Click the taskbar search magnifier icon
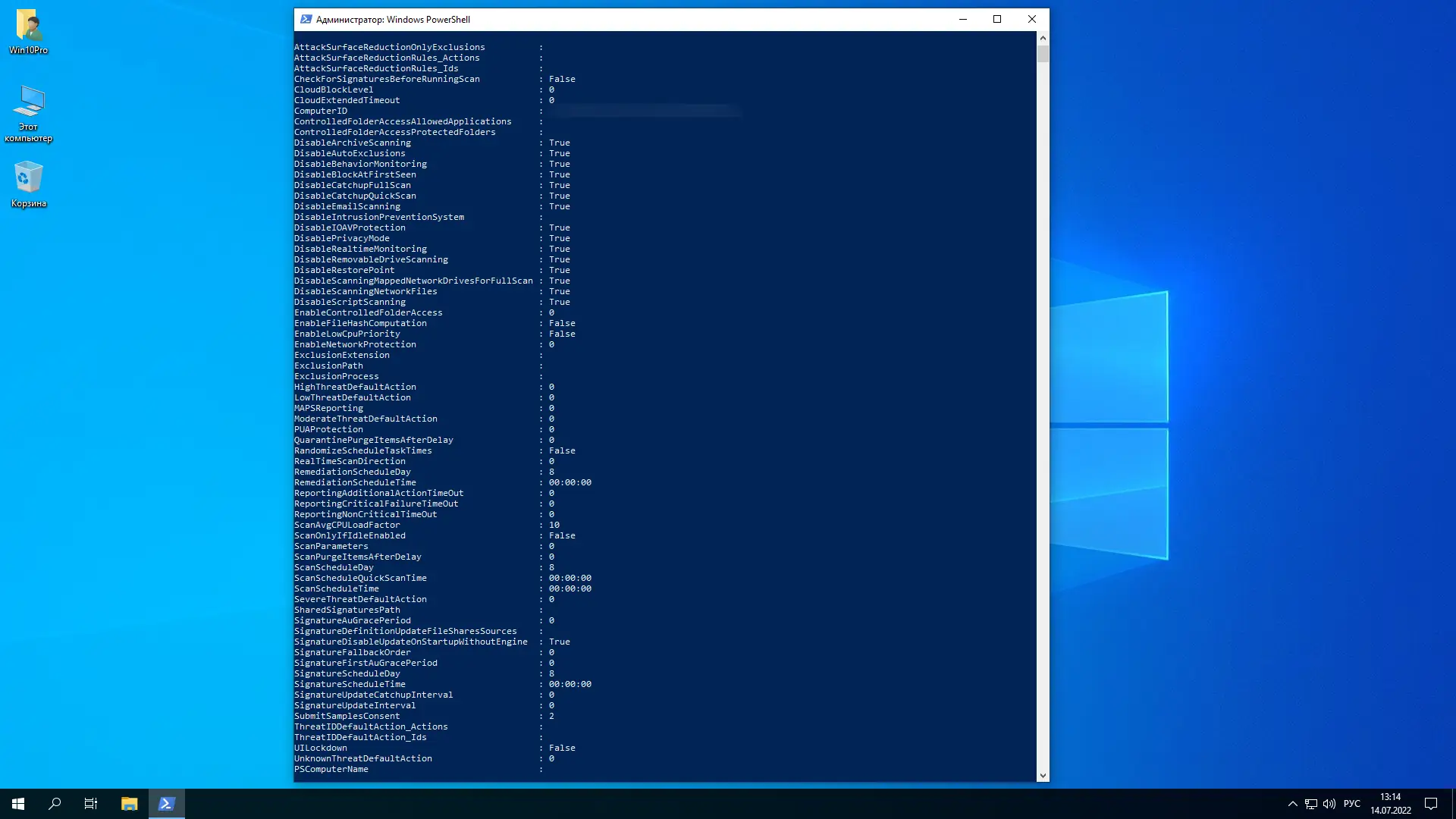The image size is (1456, 819). (55, 804)
